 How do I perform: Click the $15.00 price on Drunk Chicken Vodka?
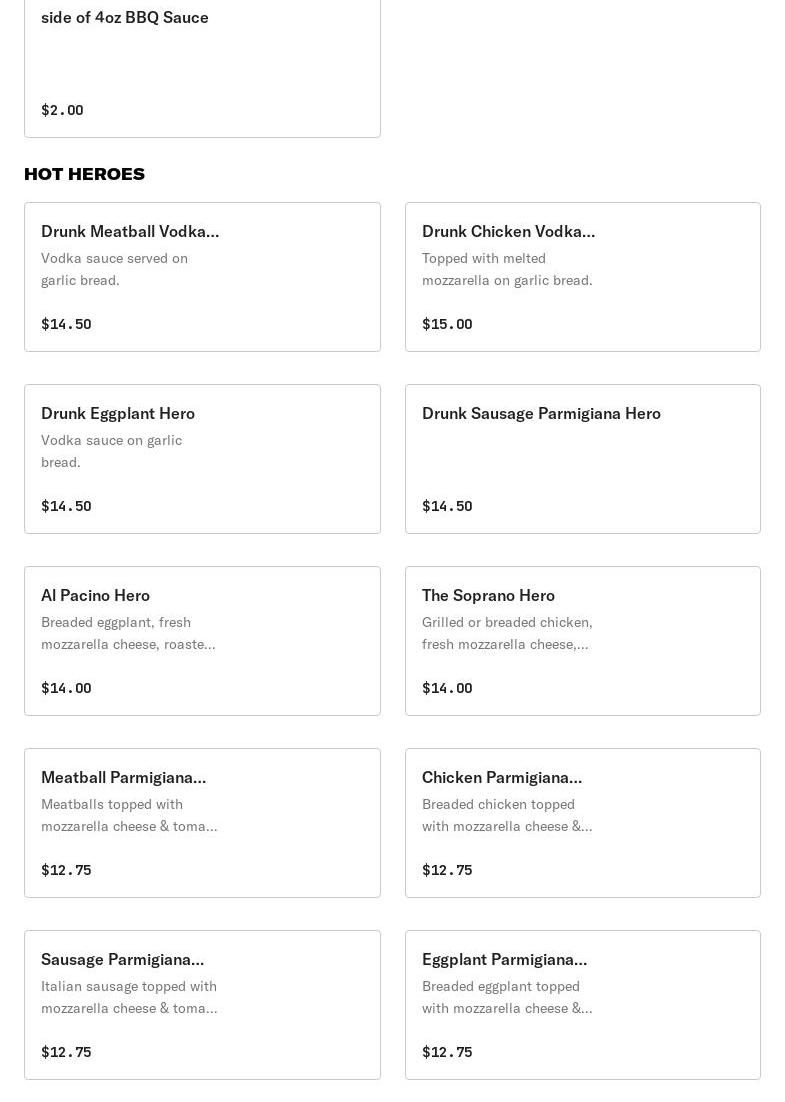point(447,324)
